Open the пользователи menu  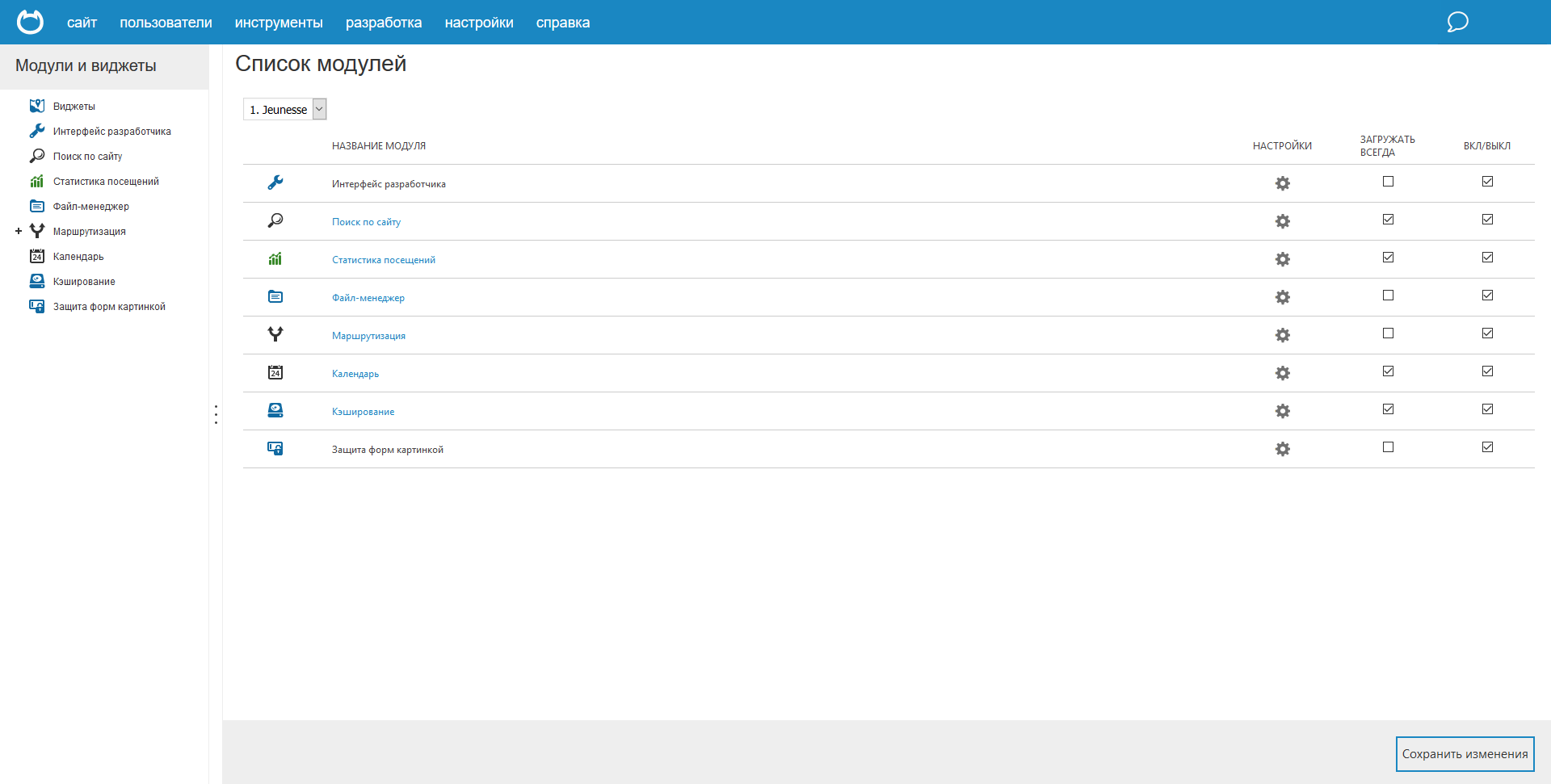pyautogui.click(x=166, y=23)
